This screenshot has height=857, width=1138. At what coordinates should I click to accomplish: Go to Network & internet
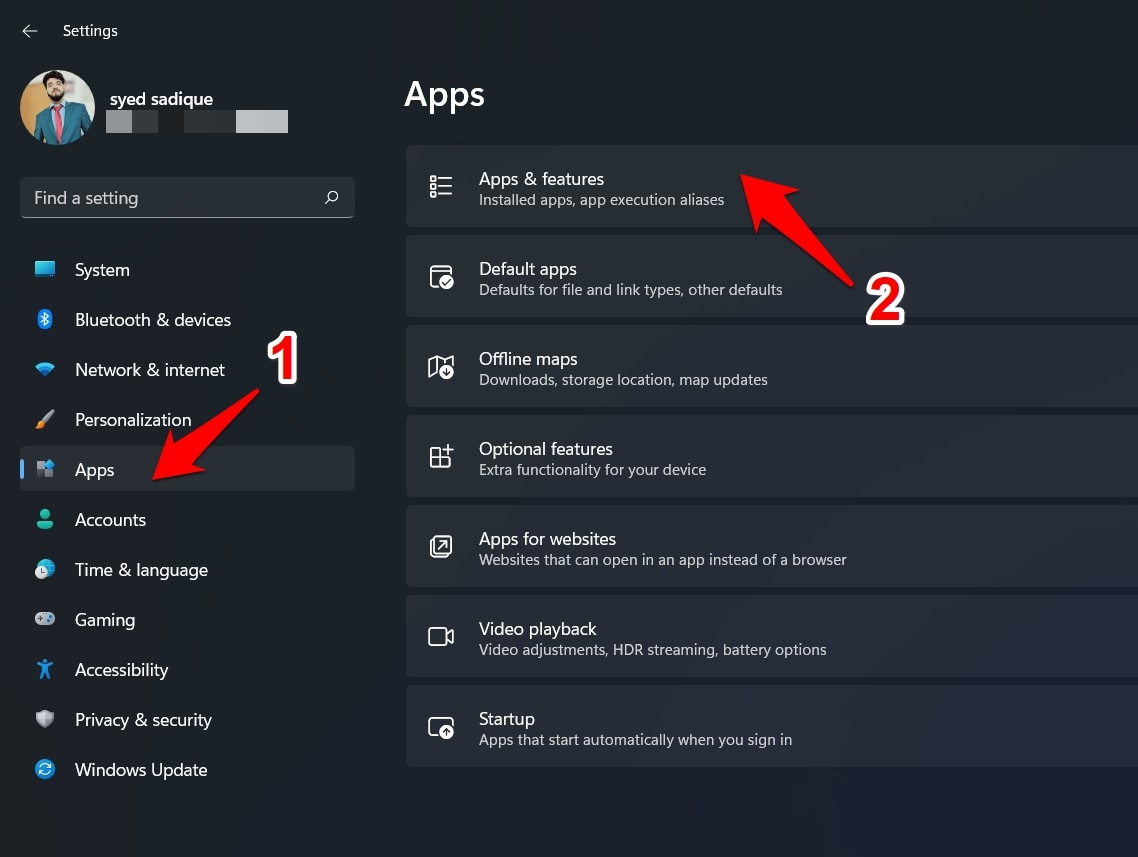pos(187,370)
